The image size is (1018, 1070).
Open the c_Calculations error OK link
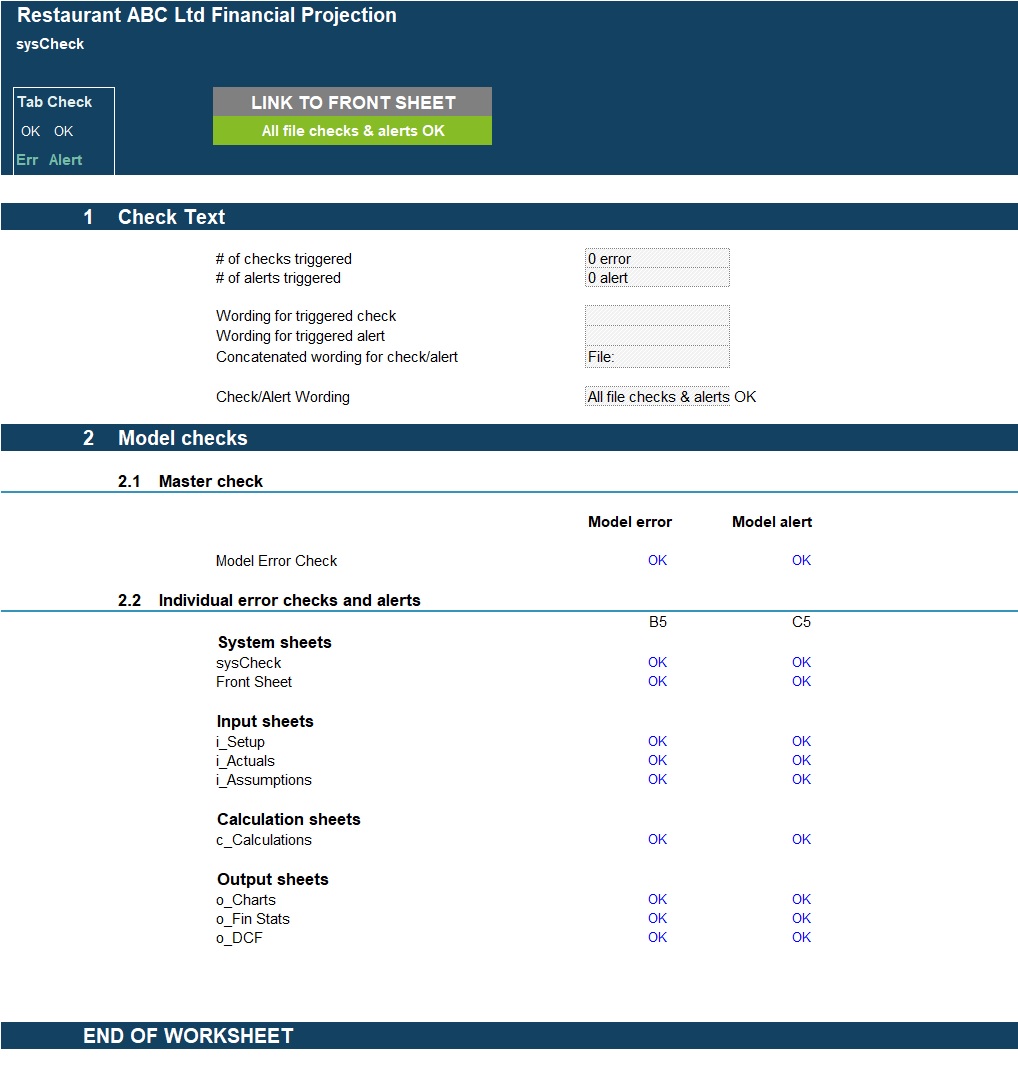click(658, 839)
